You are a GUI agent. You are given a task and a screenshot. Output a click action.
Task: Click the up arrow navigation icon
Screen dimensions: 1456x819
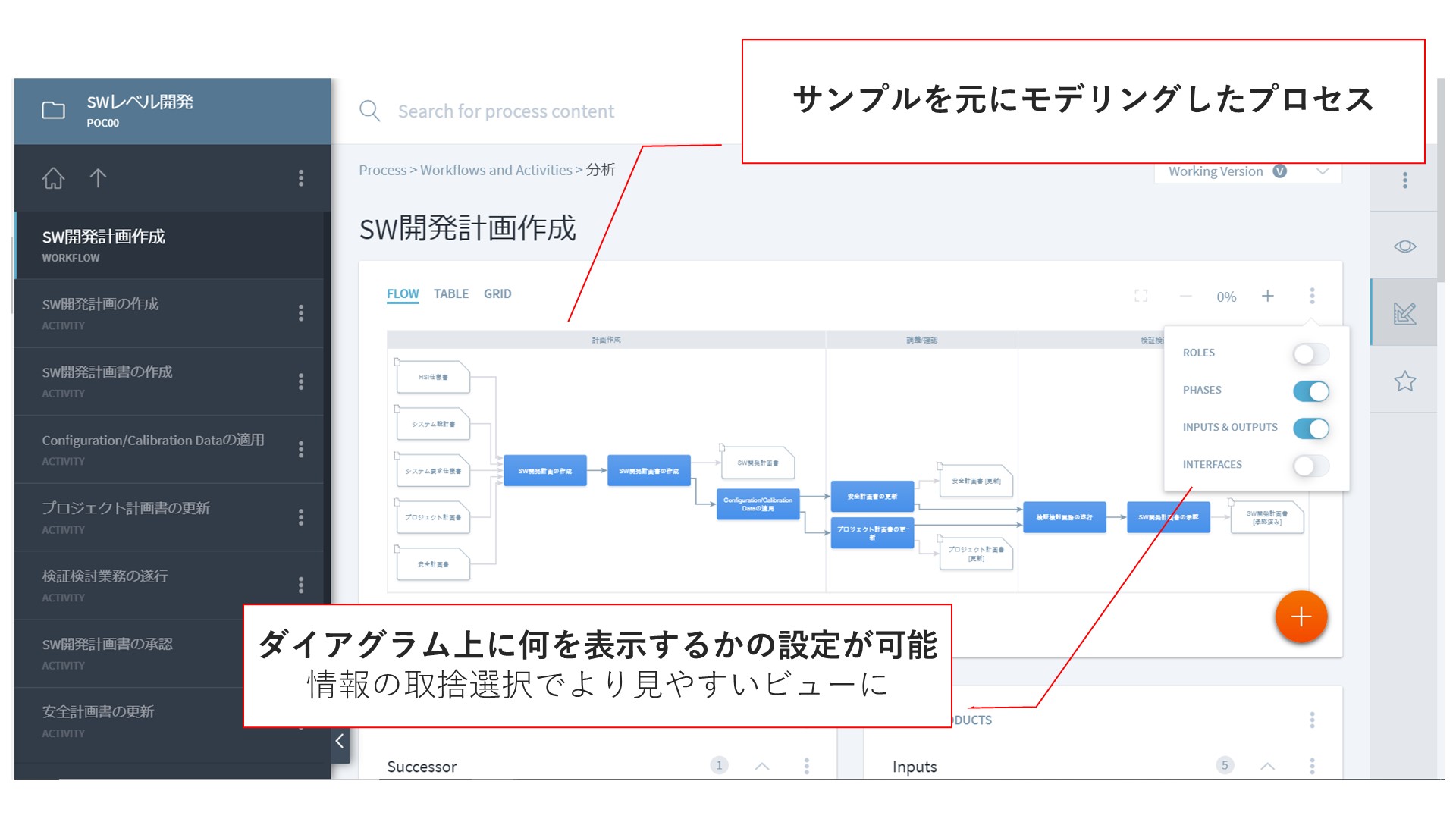coord(98,178)
